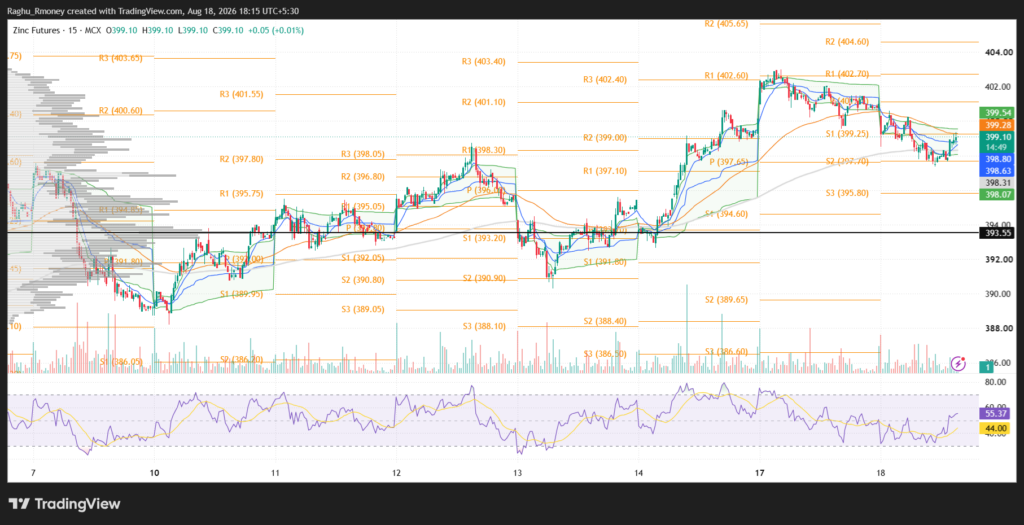Viewport: 1024px width, 525px height.
Task: Click the pivot label S3 (386.50)
Action: pos(605,354)
